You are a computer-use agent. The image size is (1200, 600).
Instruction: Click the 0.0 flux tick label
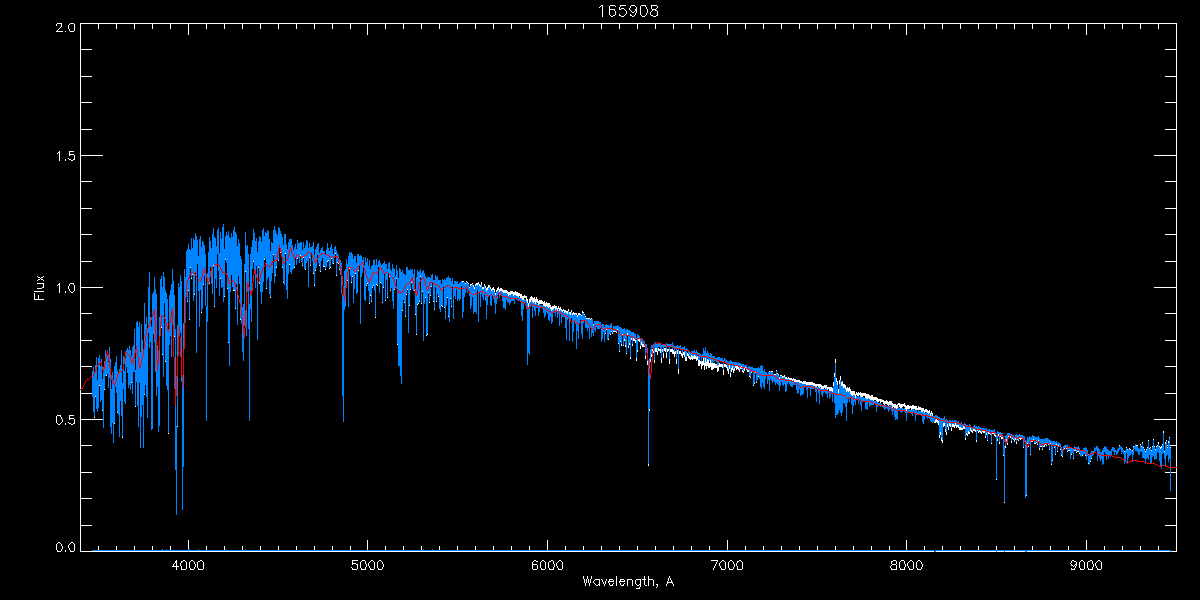[63, 547]
